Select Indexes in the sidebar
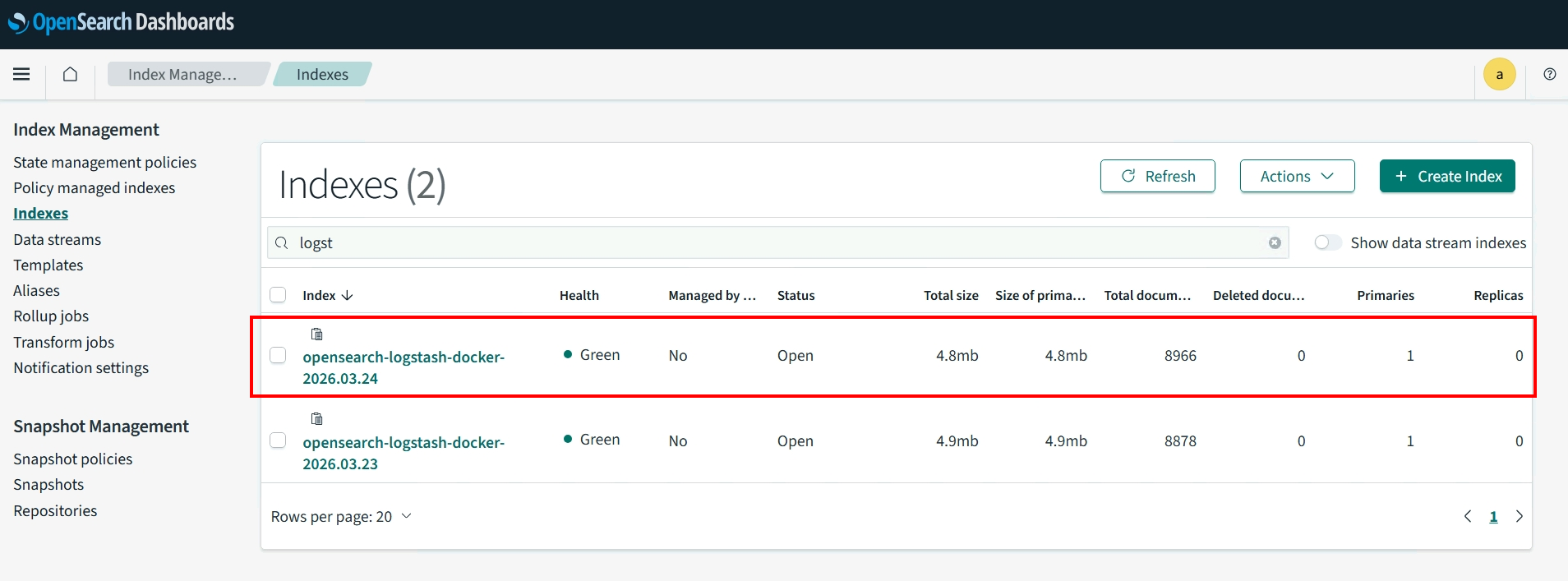Viewport: 1568px width, 581px height. [40, 214]
